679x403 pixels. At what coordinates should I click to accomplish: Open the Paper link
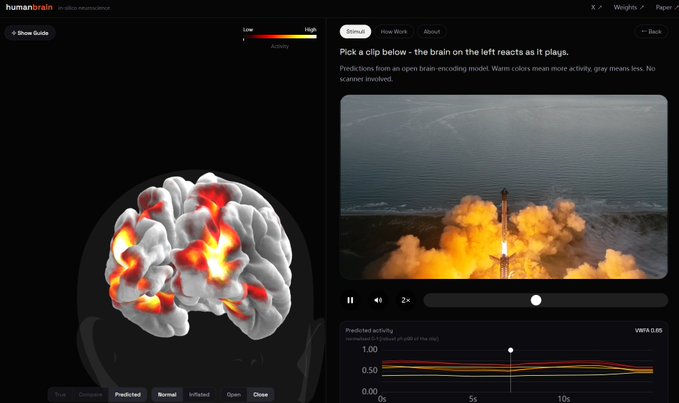click(x=666, y=7)
